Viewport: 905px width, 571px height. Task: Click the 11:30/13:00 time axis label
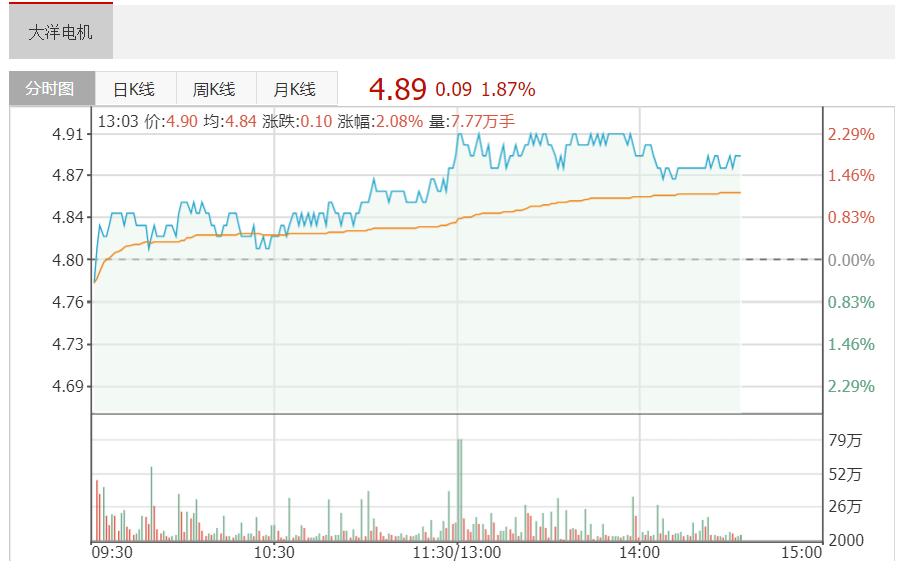(457, 553)
